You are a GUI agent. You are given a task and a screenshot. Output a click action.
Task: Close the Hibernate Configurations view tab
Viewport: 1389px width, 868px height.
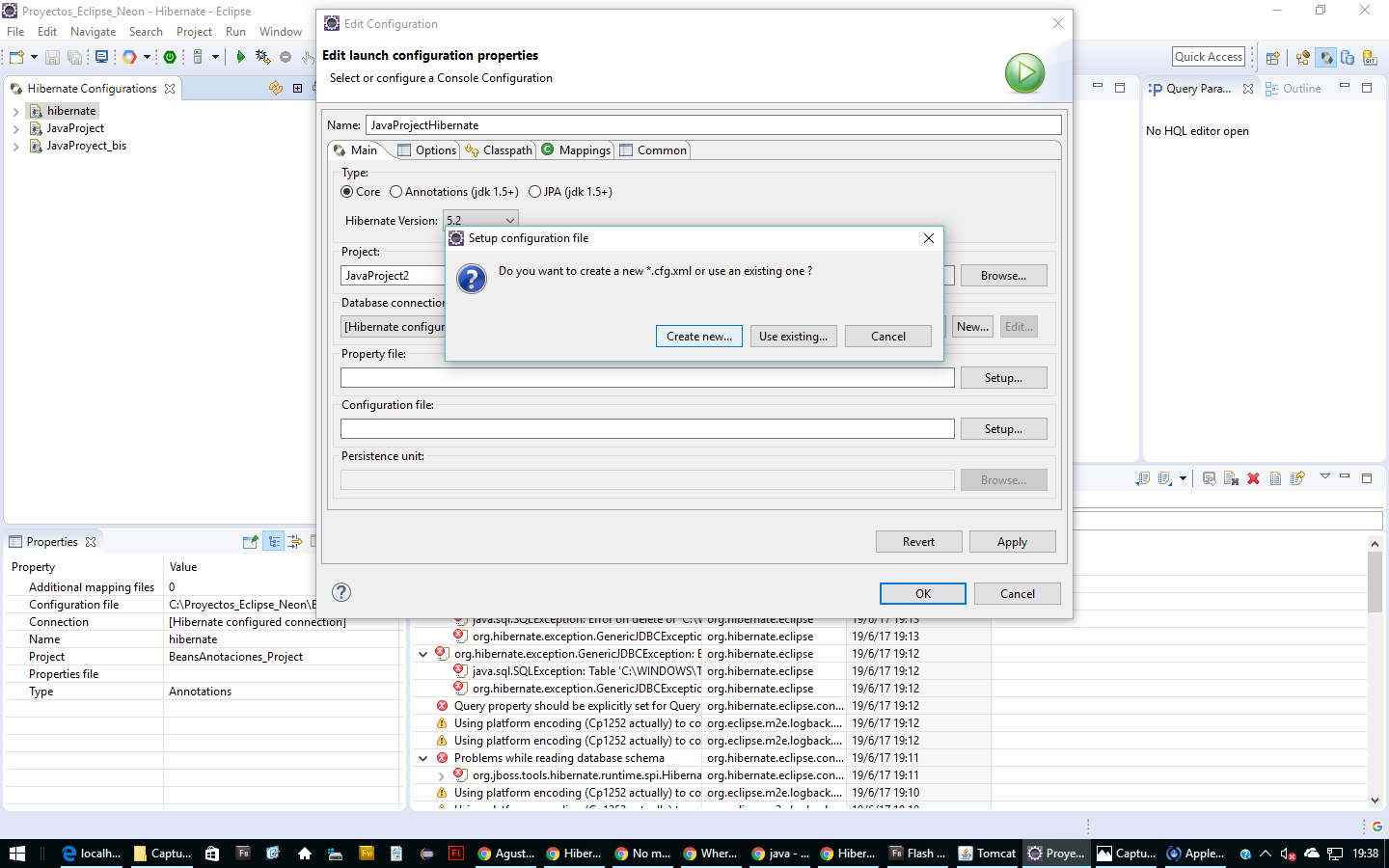(x=170, y=89)
